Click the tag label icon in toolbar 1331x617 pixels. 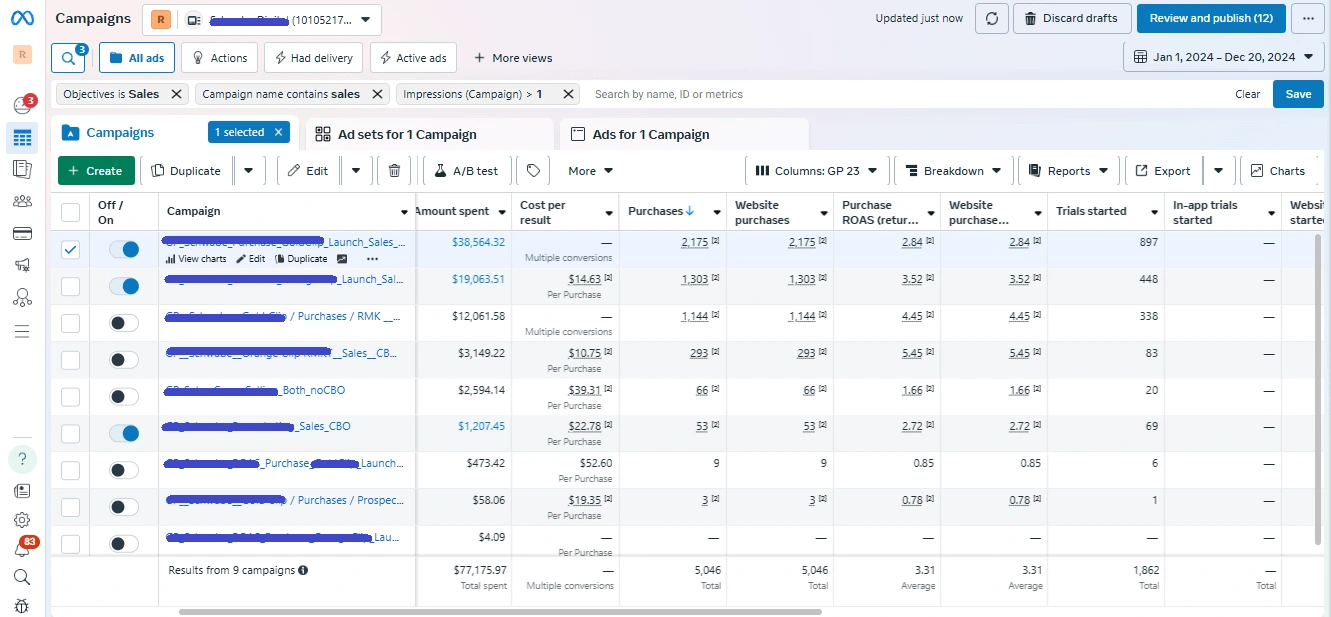pyautogui.click(x=533, y=171)
